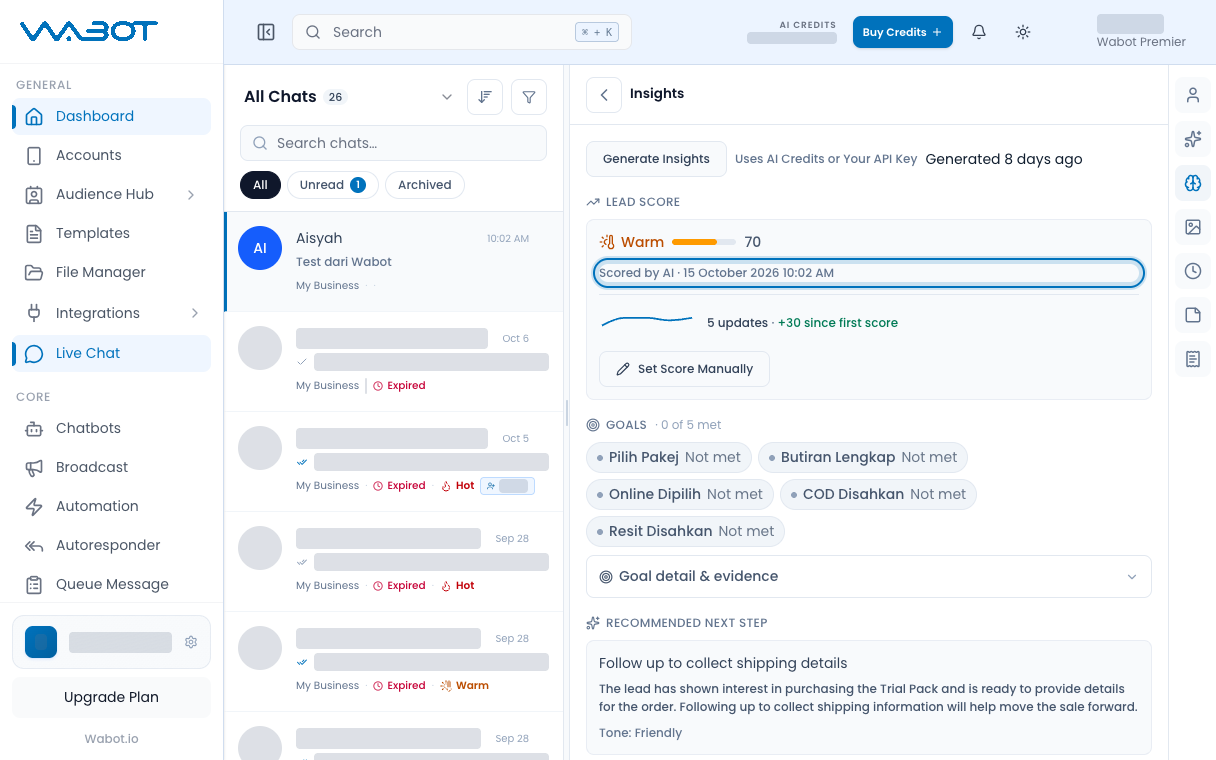Open Queue Message page

112,584
